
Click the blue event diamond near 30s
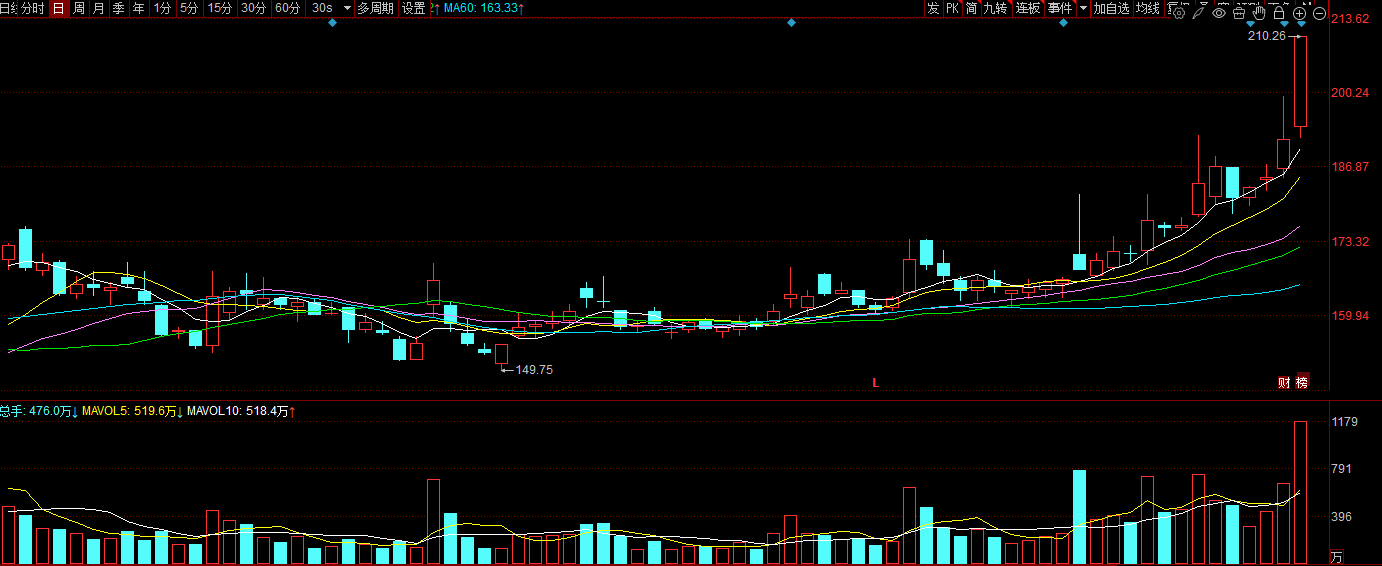pos(332,23)
